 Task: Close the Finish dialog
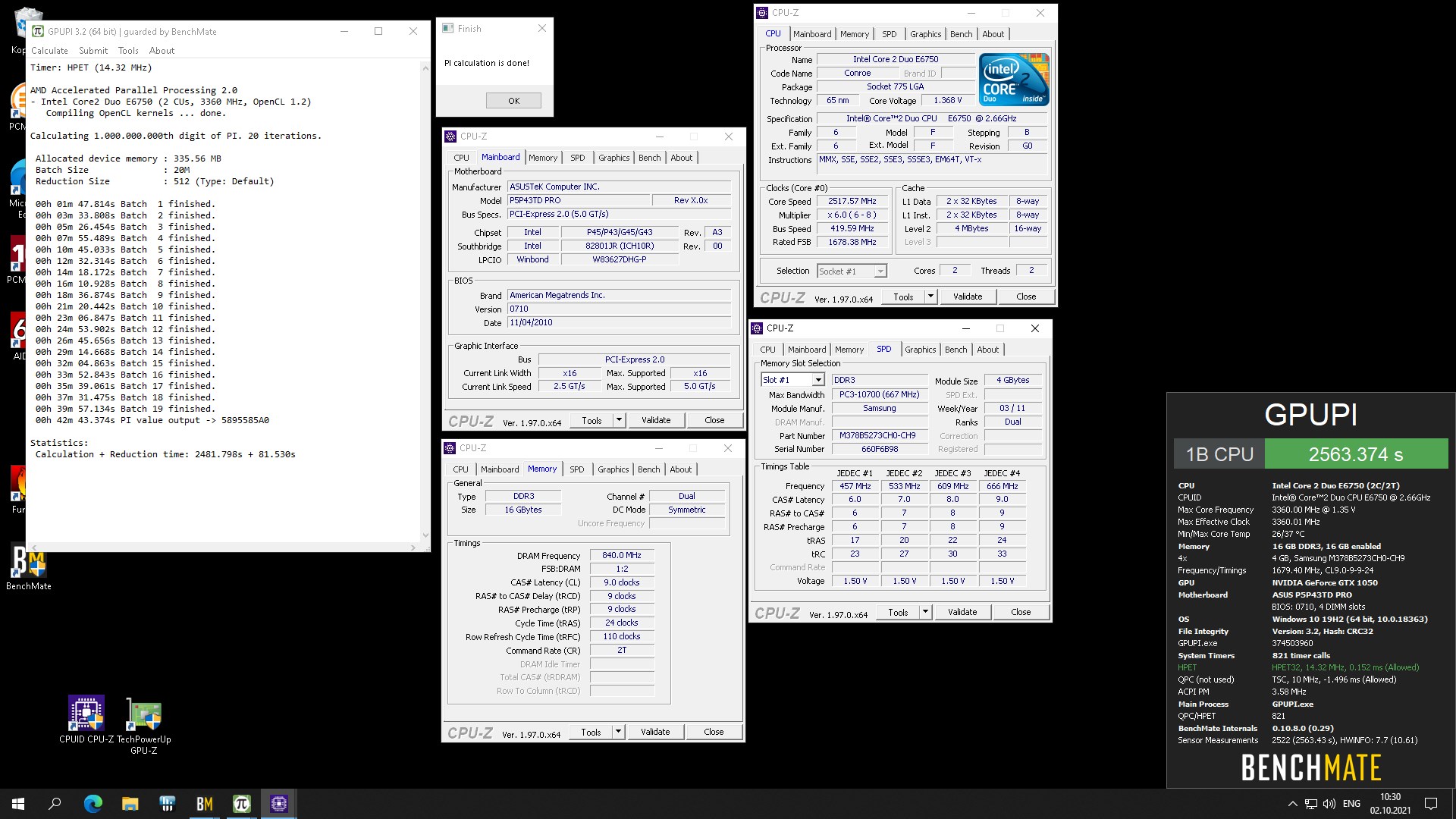click(x=541, y=28)
